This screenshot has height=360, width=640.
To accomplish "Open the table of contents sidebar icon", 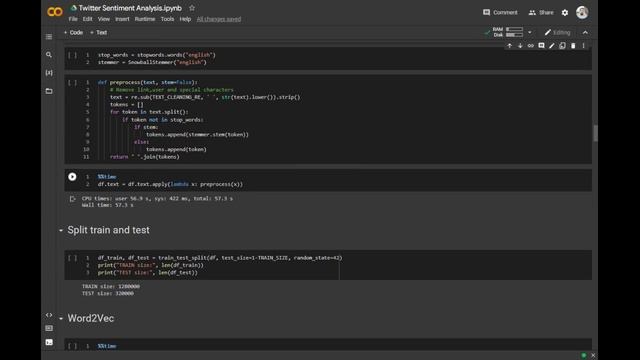I will tap(49, 37).
